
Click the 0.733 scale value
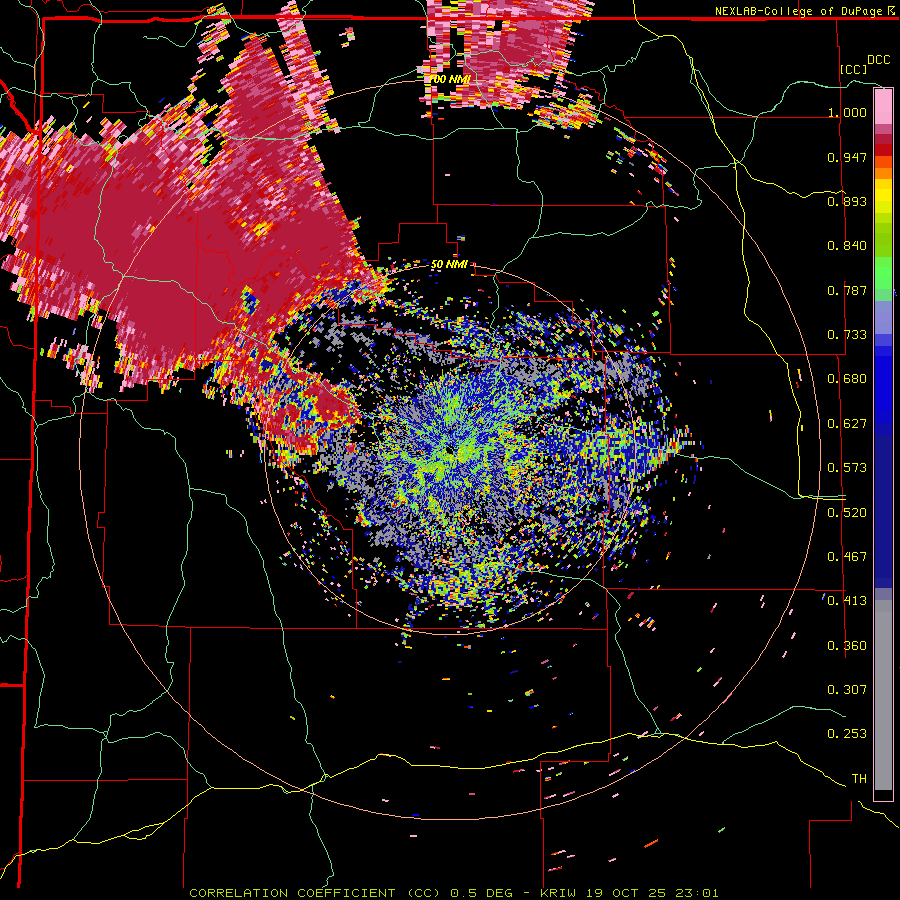tap(847, 335)
